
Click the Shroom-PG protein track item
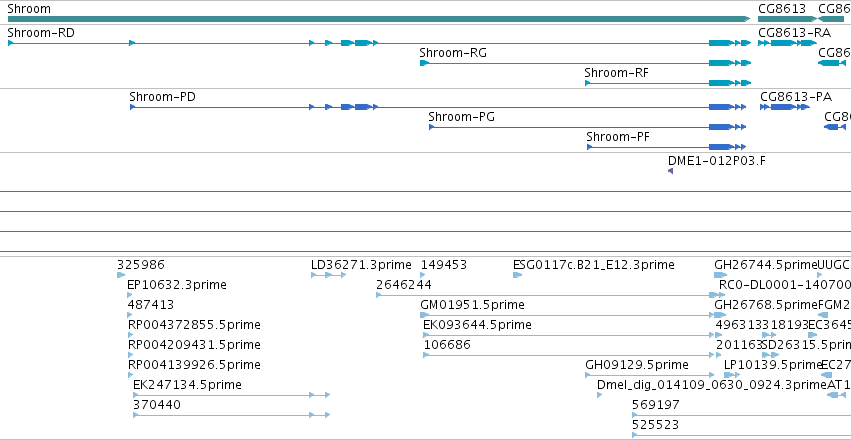[x=587, y=127]
